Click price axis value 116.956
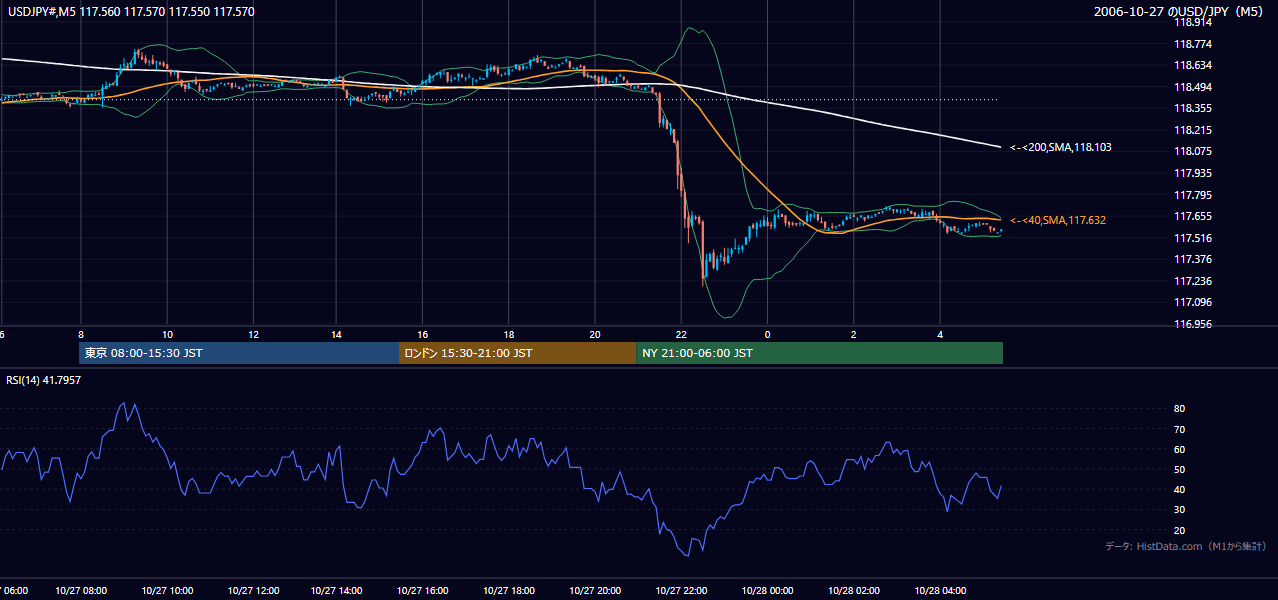Image resolution: width=1278 pixels, height=600 pixels. [x=1191, y=324]
